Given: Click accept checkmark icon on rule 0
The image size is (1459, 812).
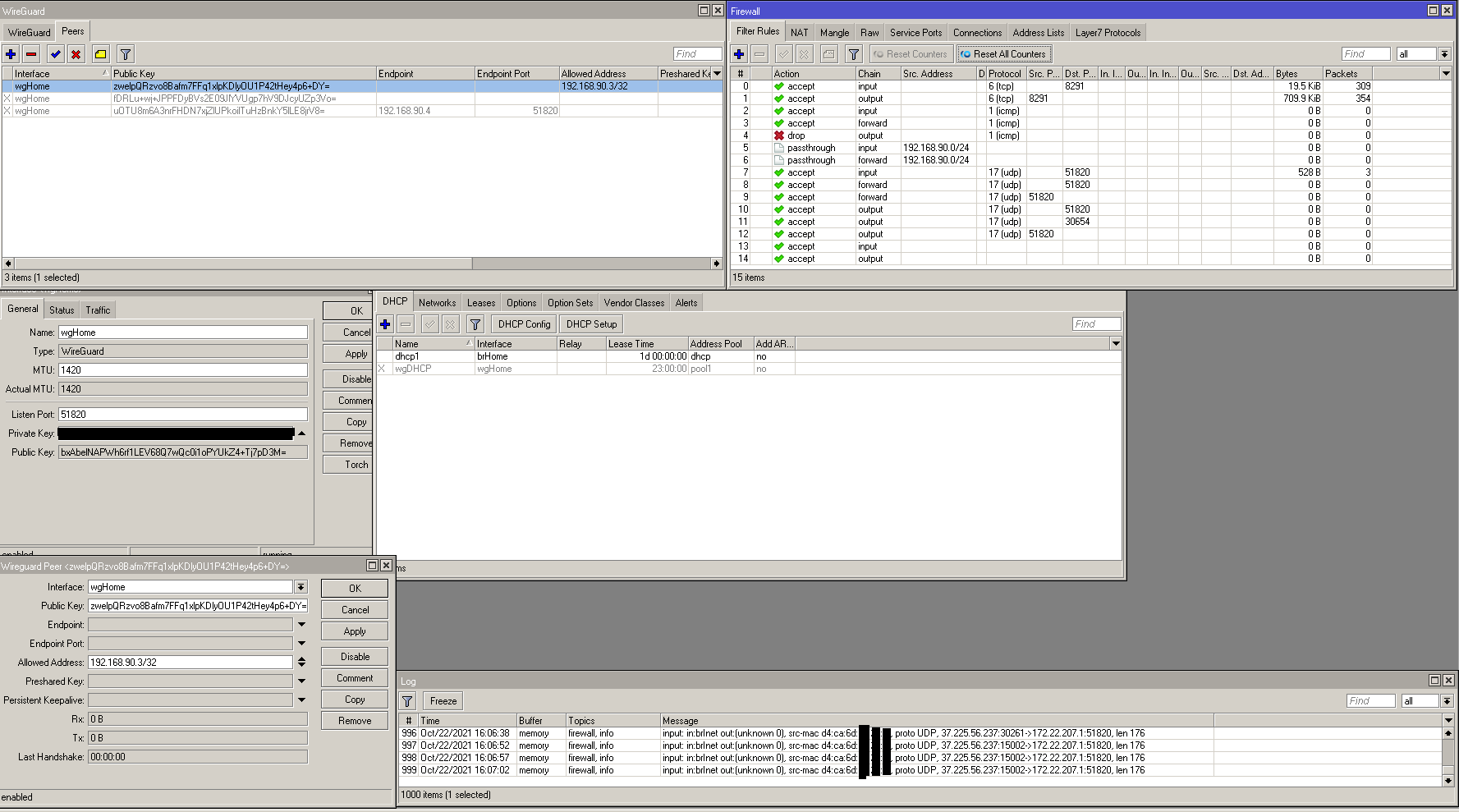Looking at the screenshot, I should pyautogui.click(x=778, y=86).
